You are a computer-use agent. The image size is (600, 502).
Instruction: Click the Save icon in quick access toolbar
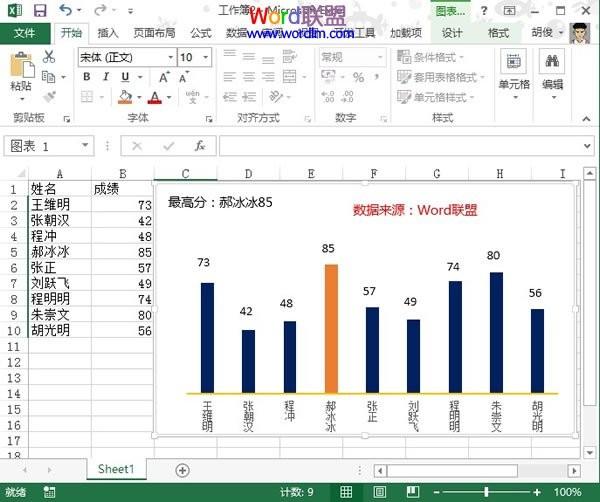[40, 11]
